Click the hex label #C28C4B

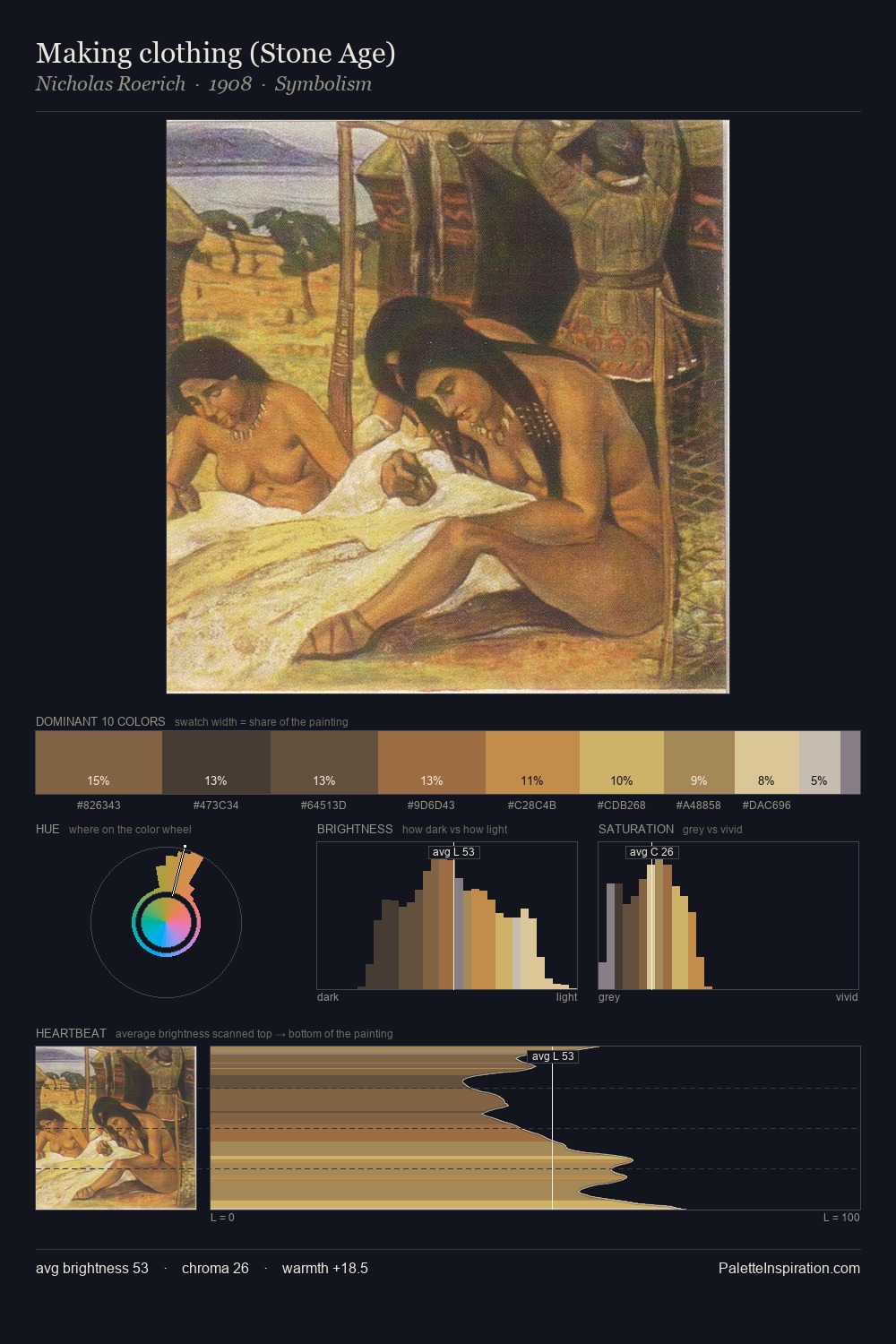[x=532, y=806]
